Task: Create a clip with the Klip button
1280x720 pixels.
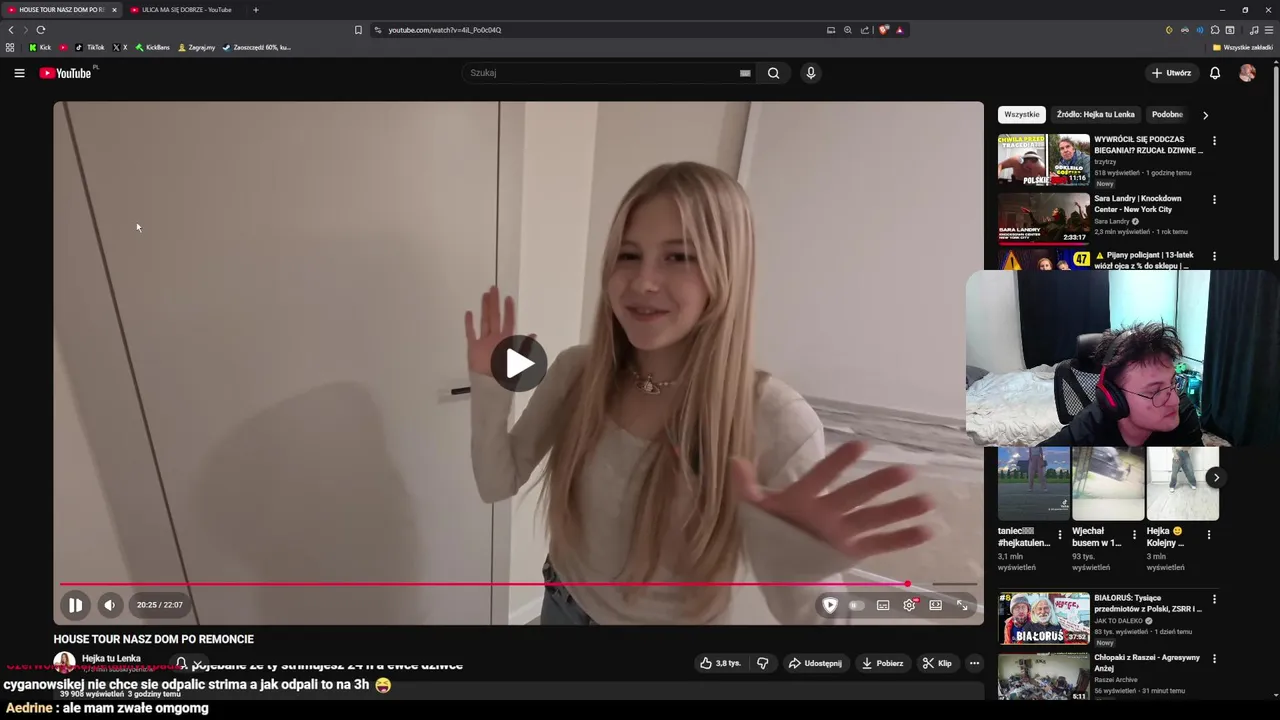Action: click(937, 663)
